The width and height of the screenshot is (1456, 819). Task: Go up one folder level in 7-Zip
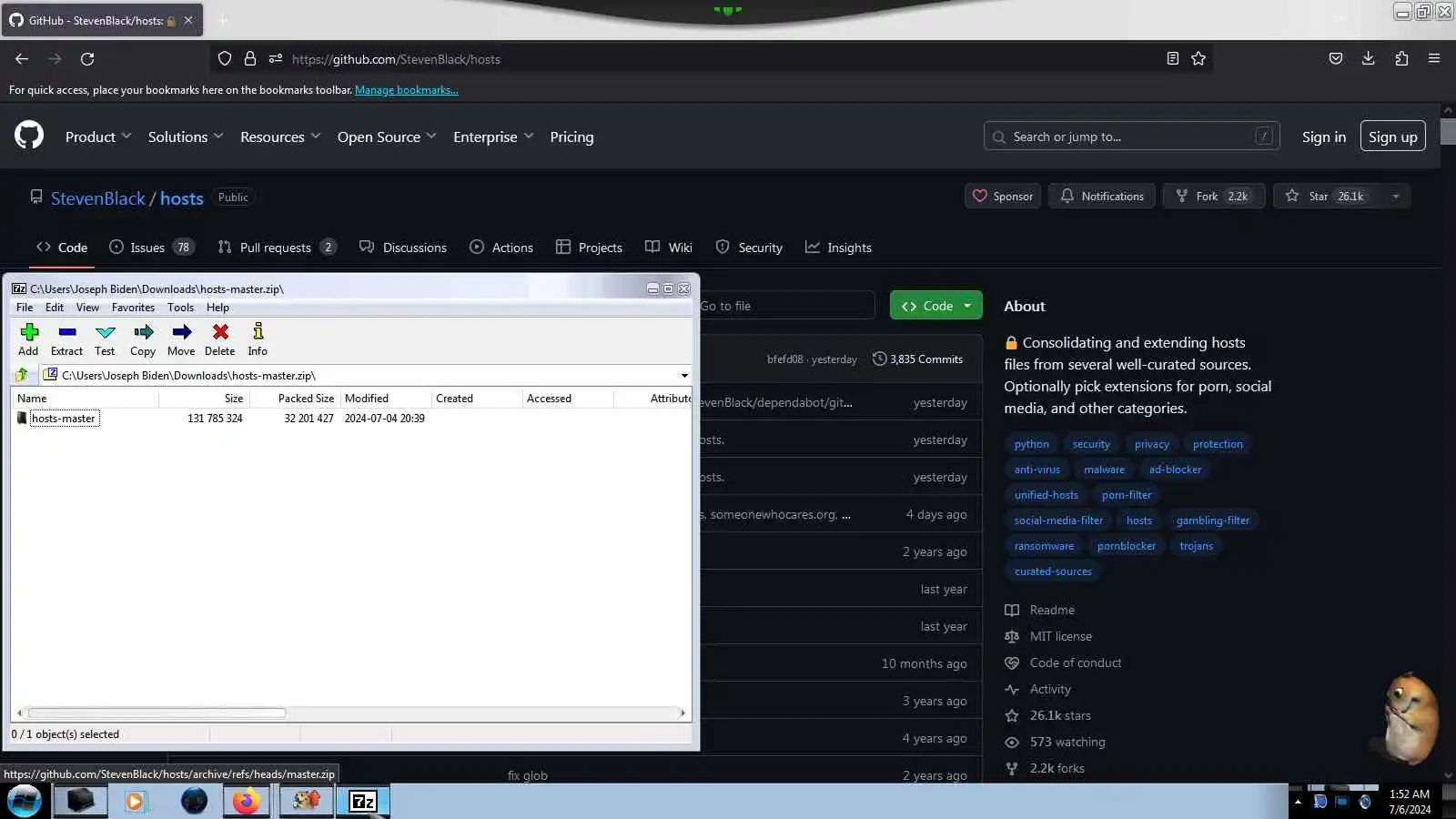tap(23, 375)
